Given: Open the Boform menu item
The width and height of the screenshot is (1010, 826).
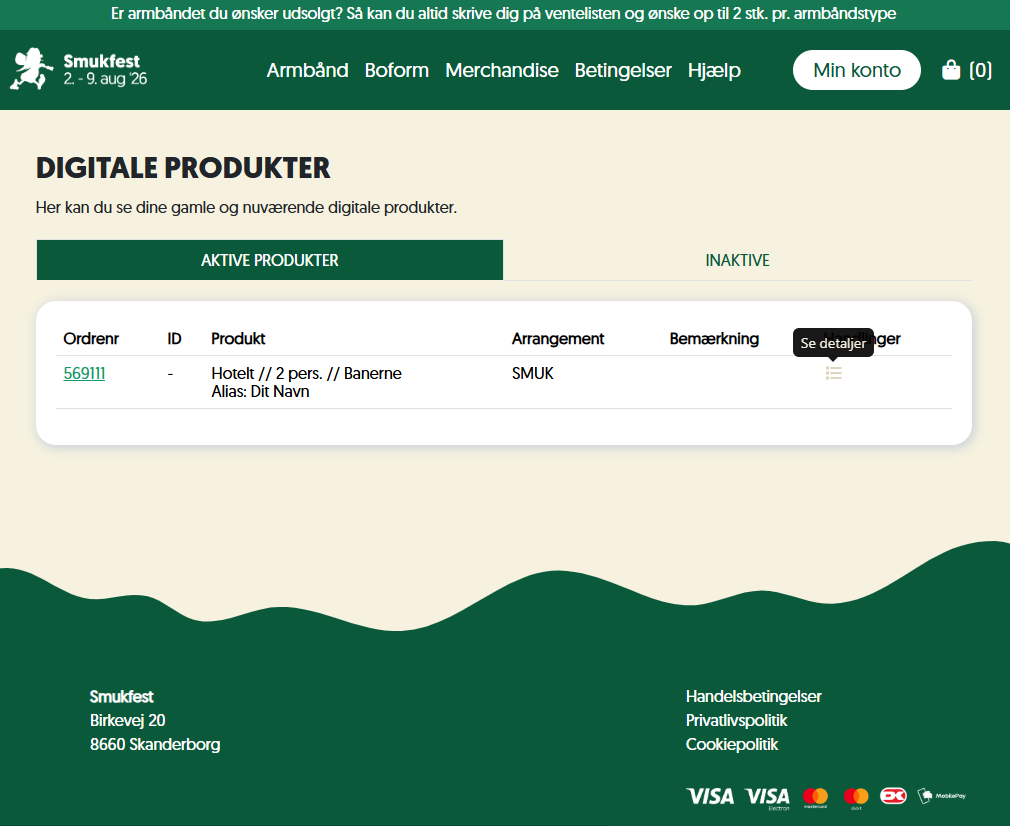Looking at the screenshot, I should pyautogui.click(x=397, y=70).
